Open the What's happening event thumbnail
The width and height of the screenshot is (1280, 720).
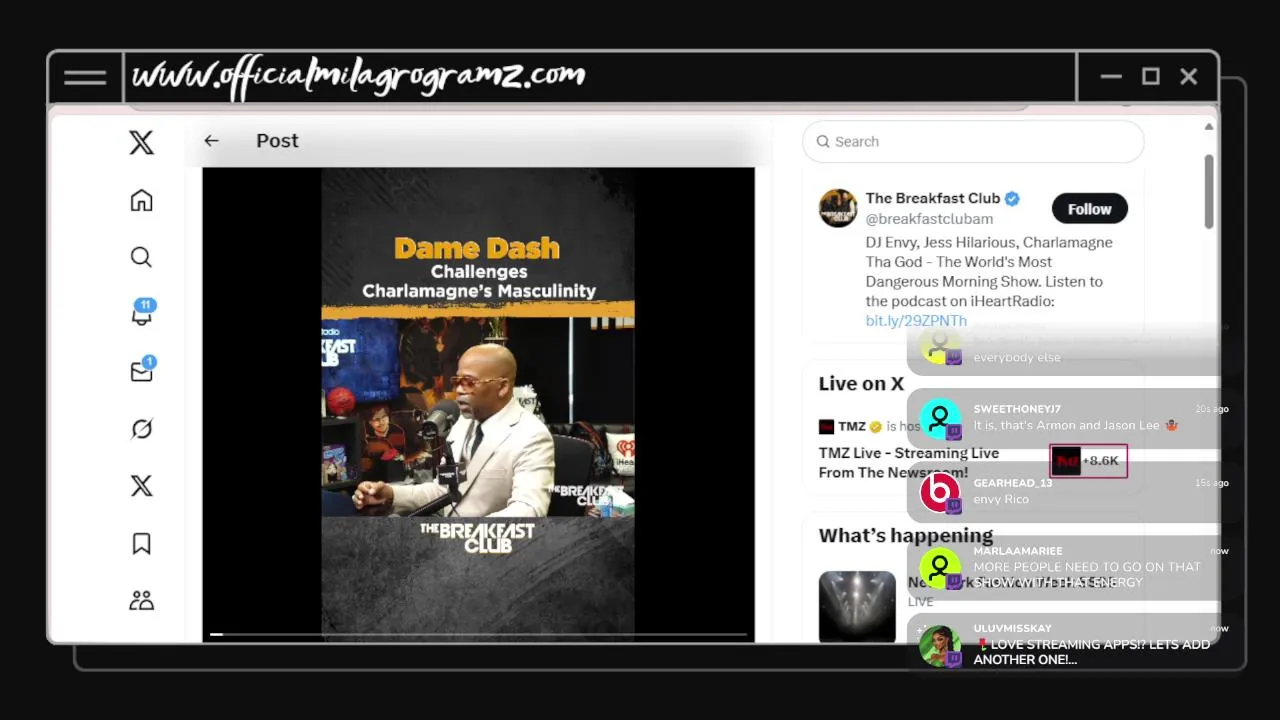857,606
